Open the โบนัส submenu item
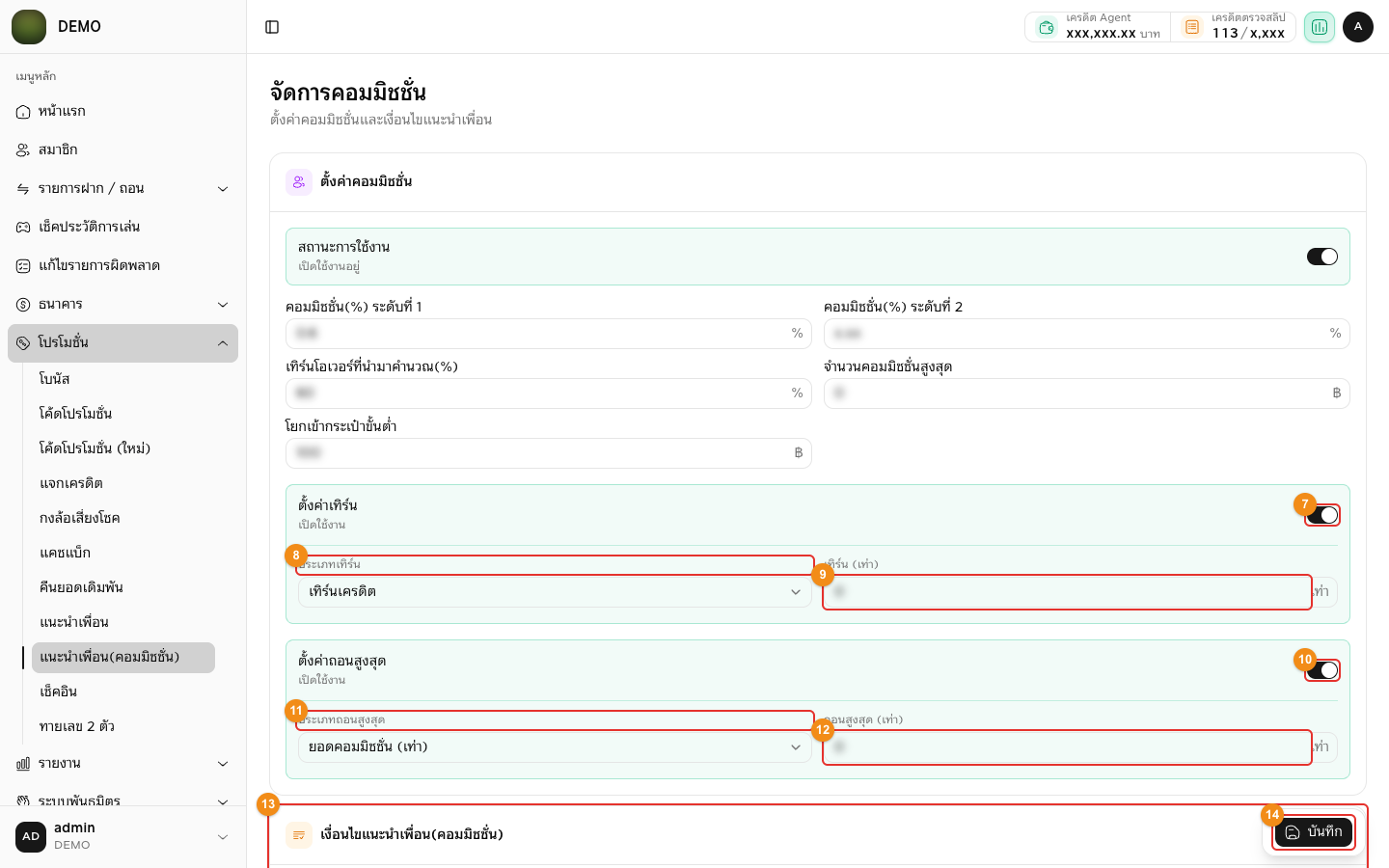Viewport: 1389px width, 868px height. [123, 379]
